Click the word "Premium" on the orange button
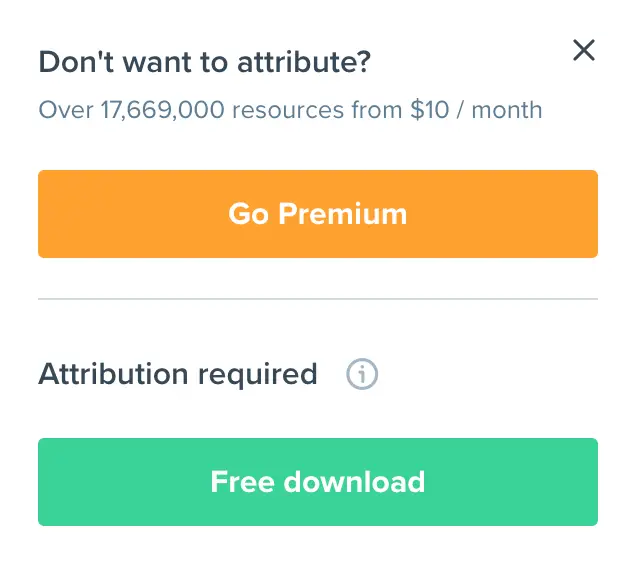 [342, 213]
